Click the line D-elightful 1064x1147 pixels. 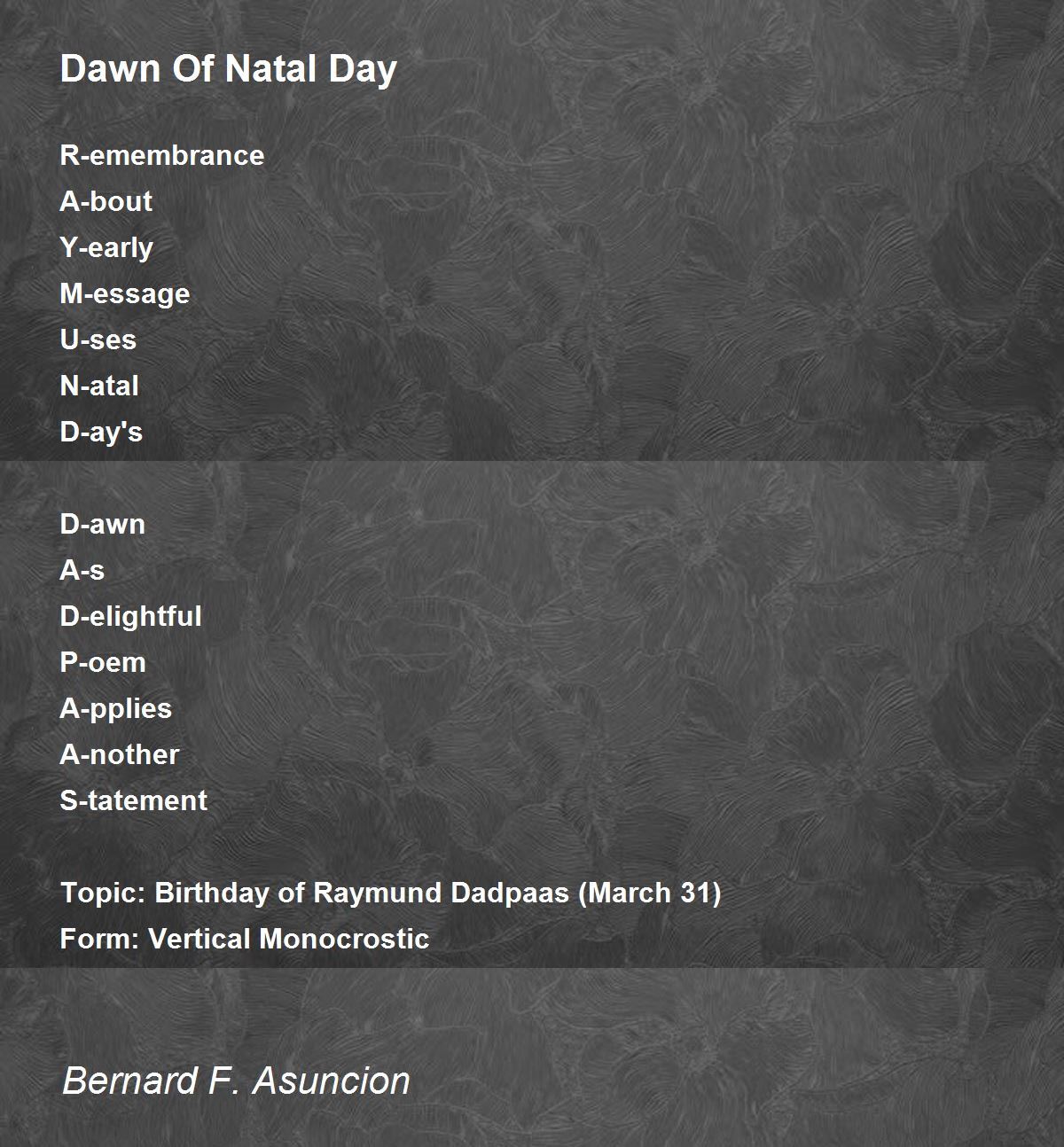pos(130,617)
